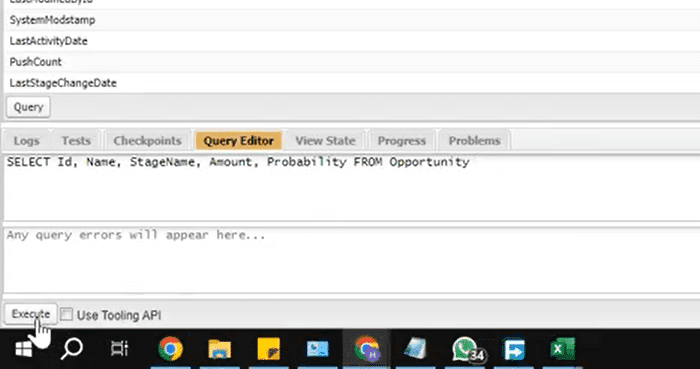Open Sticky Notes from the taskbar
The image size is (700, 369).
268,349
